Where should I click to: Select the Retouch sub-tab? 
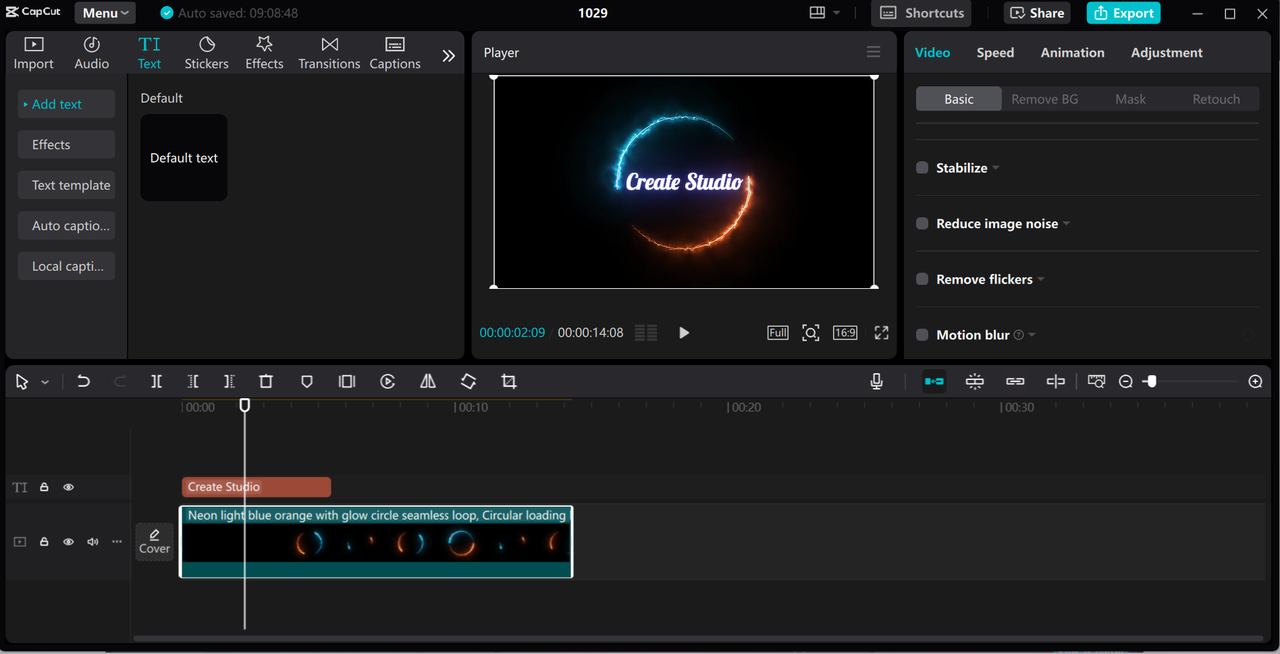(x=1216, y=99)
